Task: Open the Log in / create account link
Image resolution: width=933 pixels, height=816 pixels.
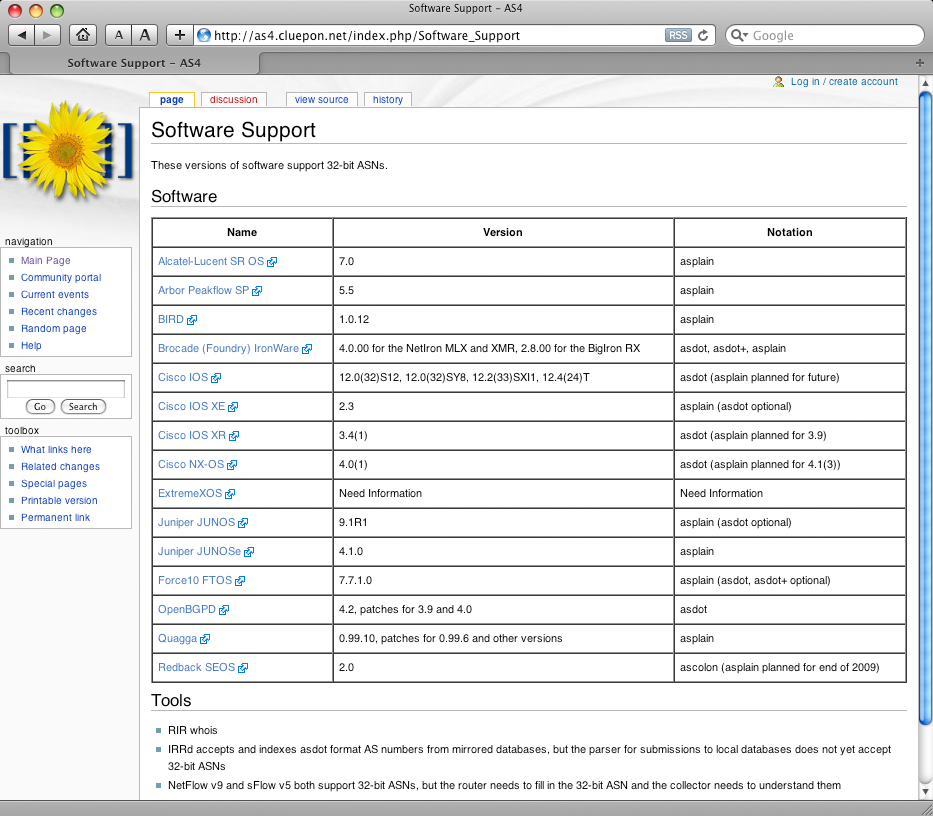Action: point(843,82)
